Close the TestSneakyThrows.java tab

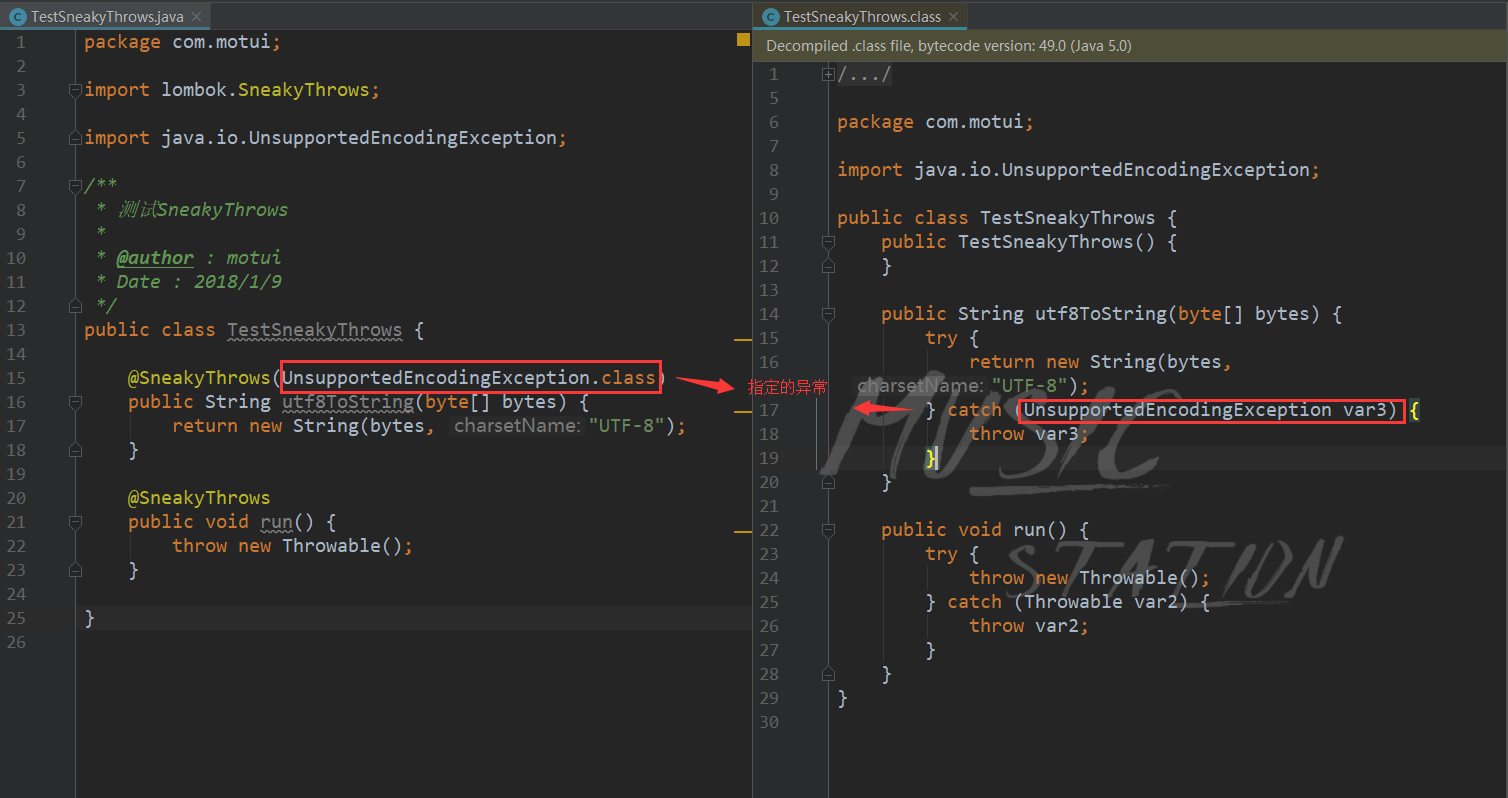click(196, 17)
